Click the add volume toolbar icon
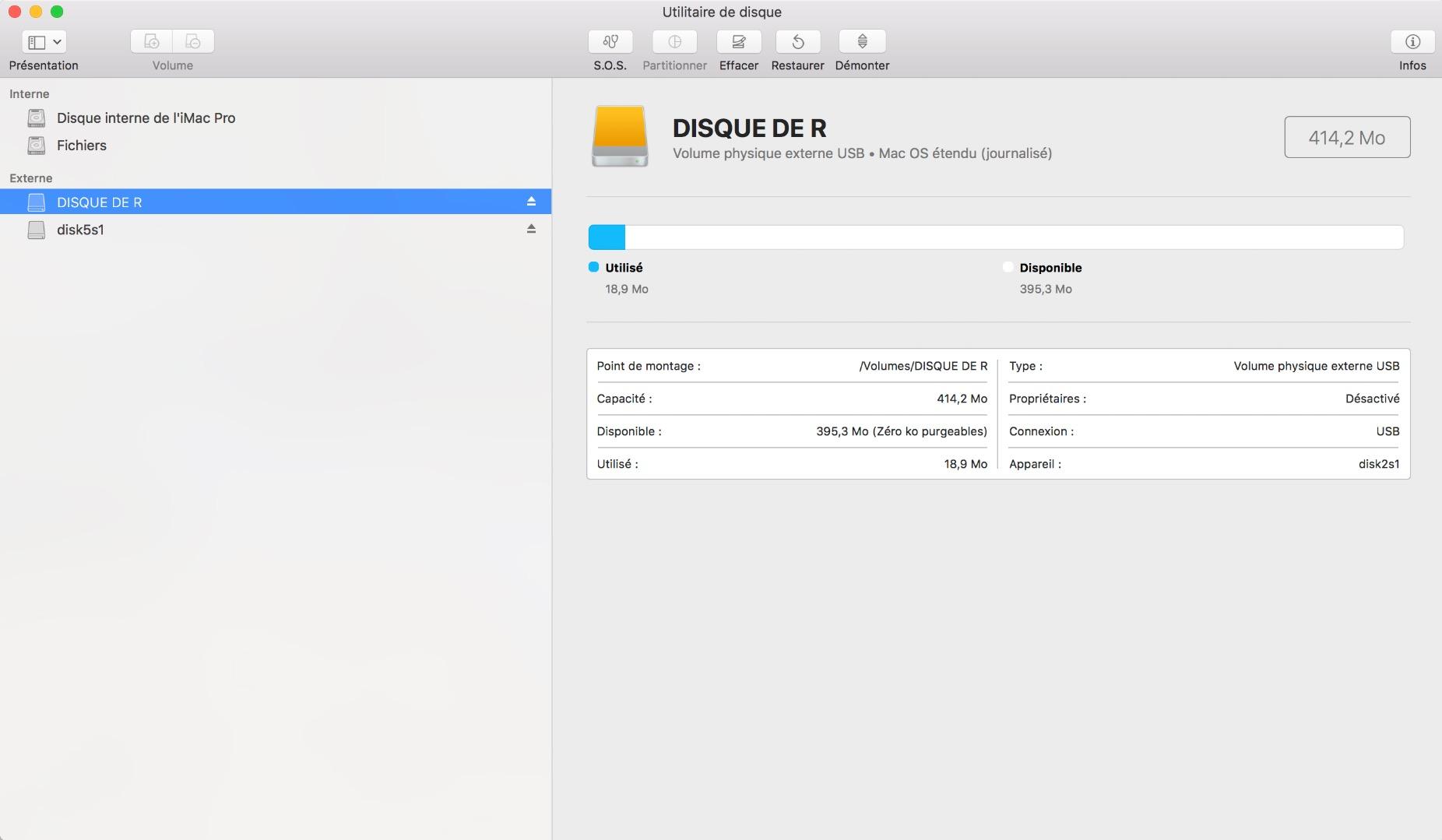This screenshot has width=1442, height=840. [x=152, y=42]
